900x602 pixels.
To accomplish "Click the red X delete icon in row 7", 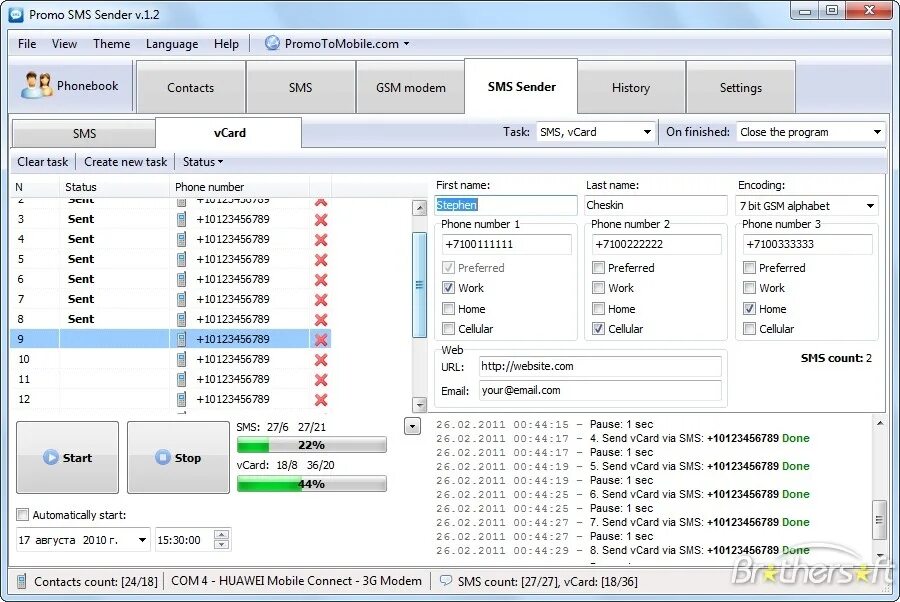I will (x=321, y=300).
